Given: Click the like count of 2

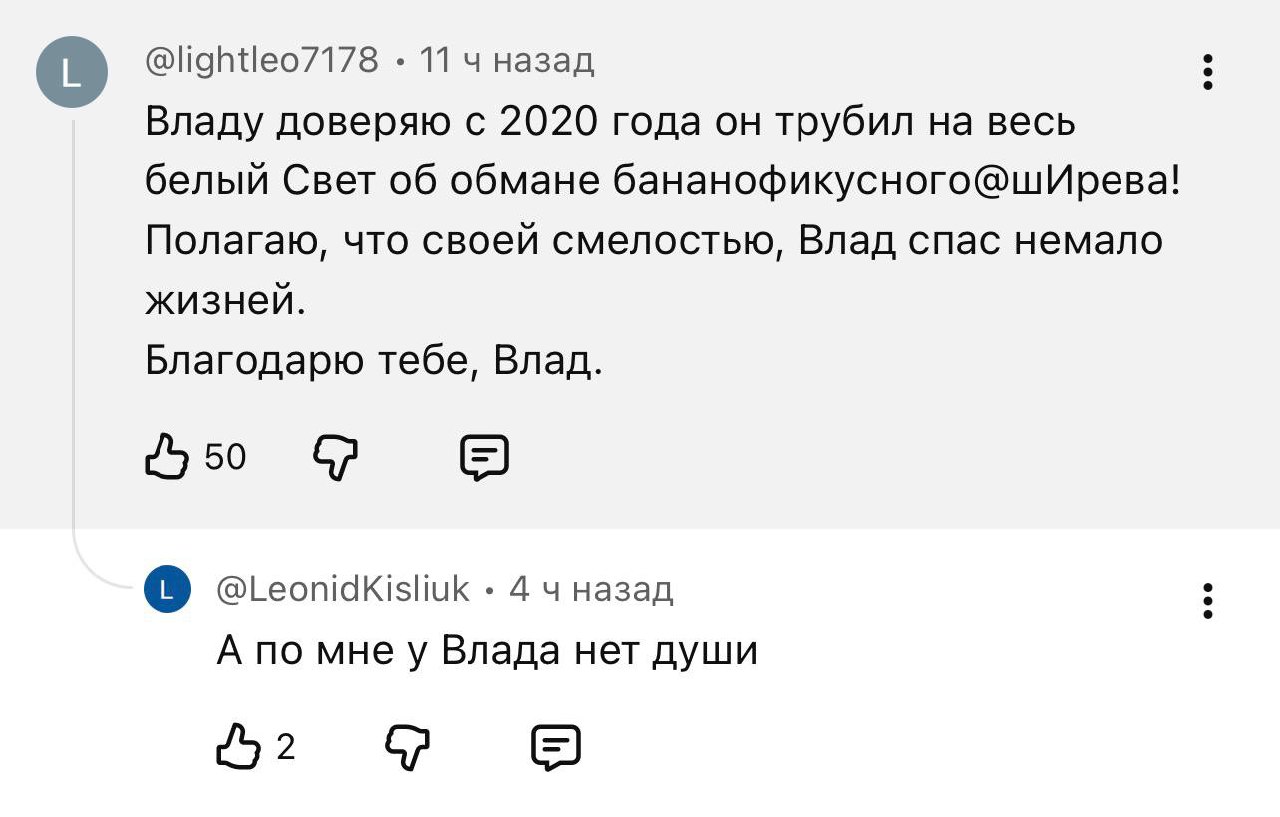Looking at the screenshot, I should [x=285, y=748].
